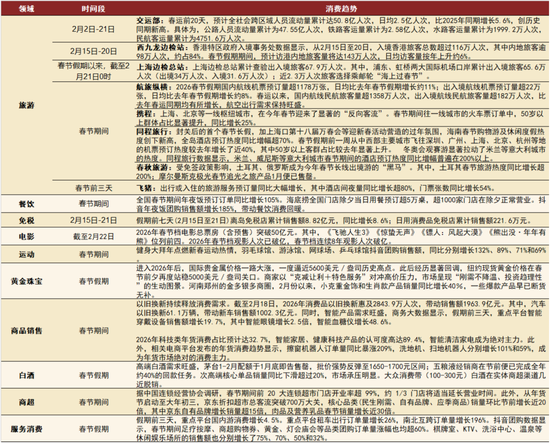Click the 服务消费 trend text about 重点平台国内游消费
Viewport: 550px width, 444px height.
coord(341,429)
